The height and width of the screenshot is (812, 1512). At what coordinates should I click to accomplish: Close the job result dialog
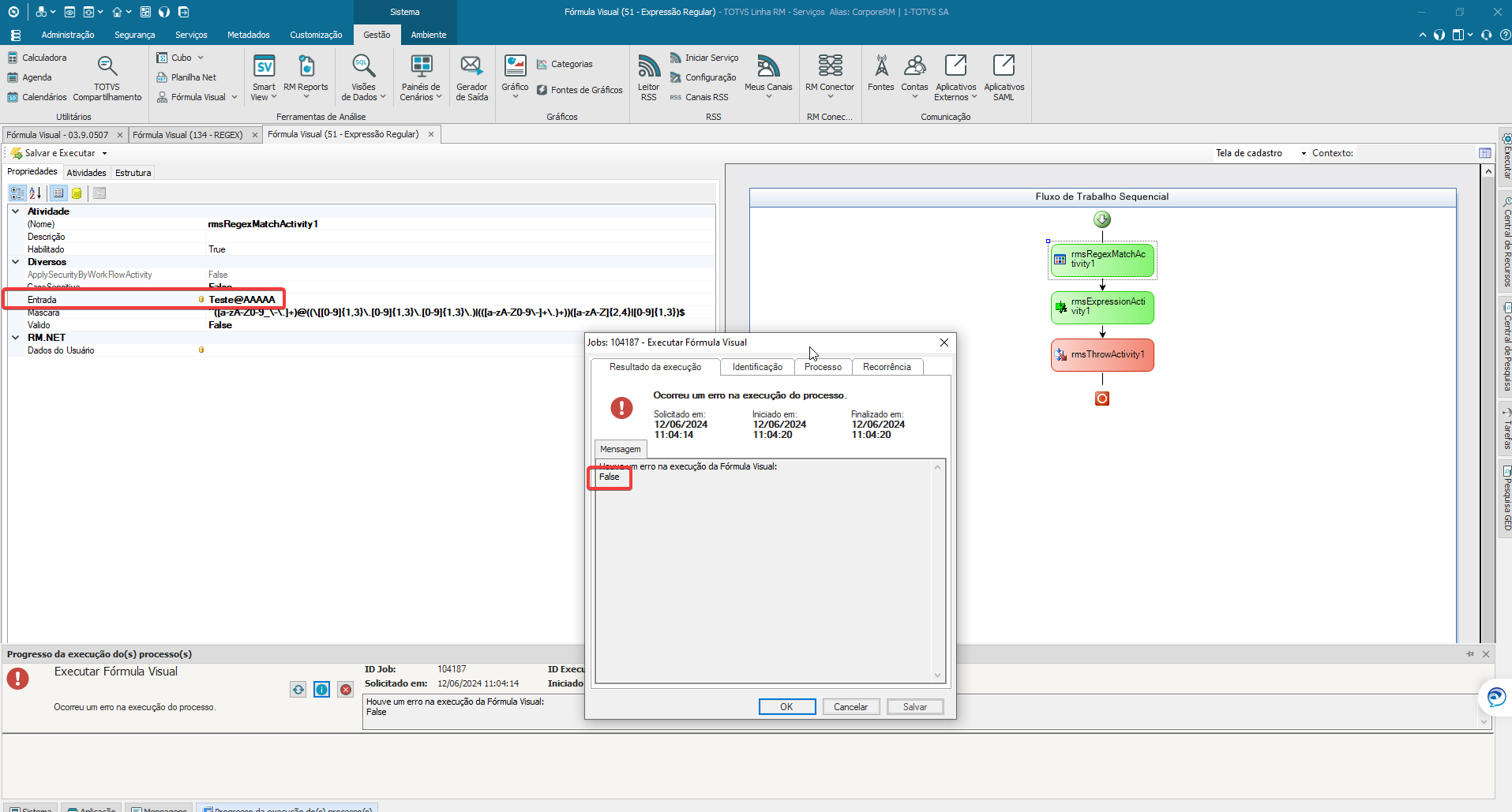click(x=944, y=342)
